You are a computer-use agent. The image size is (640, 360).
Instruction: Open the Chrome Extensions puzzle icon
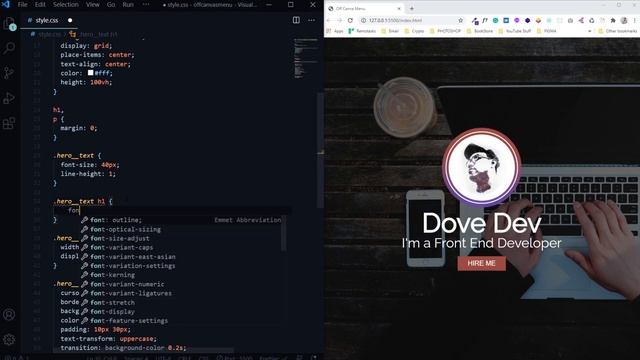[613, 20]
